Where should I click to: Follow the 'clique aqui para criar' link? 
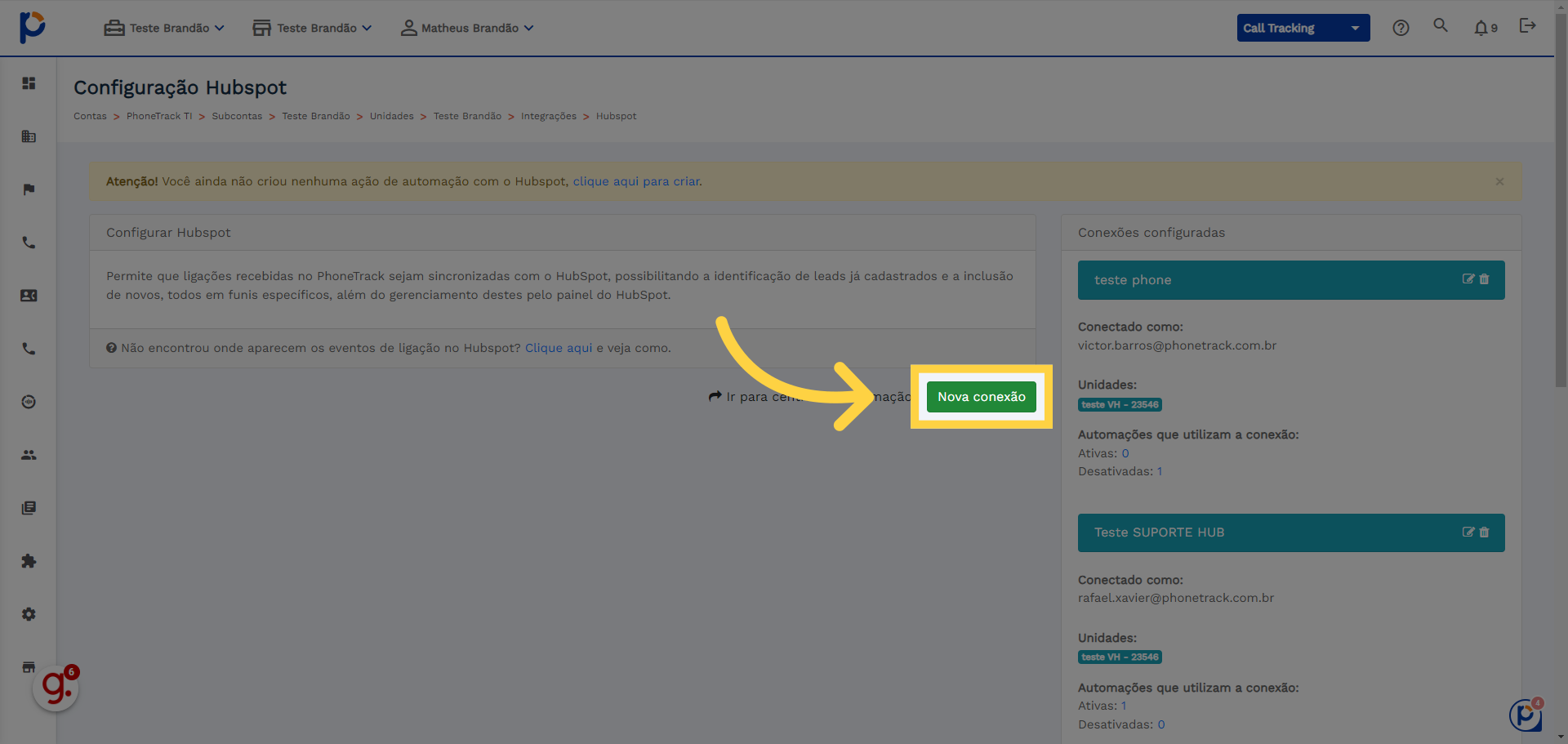[x=636, y=181]
